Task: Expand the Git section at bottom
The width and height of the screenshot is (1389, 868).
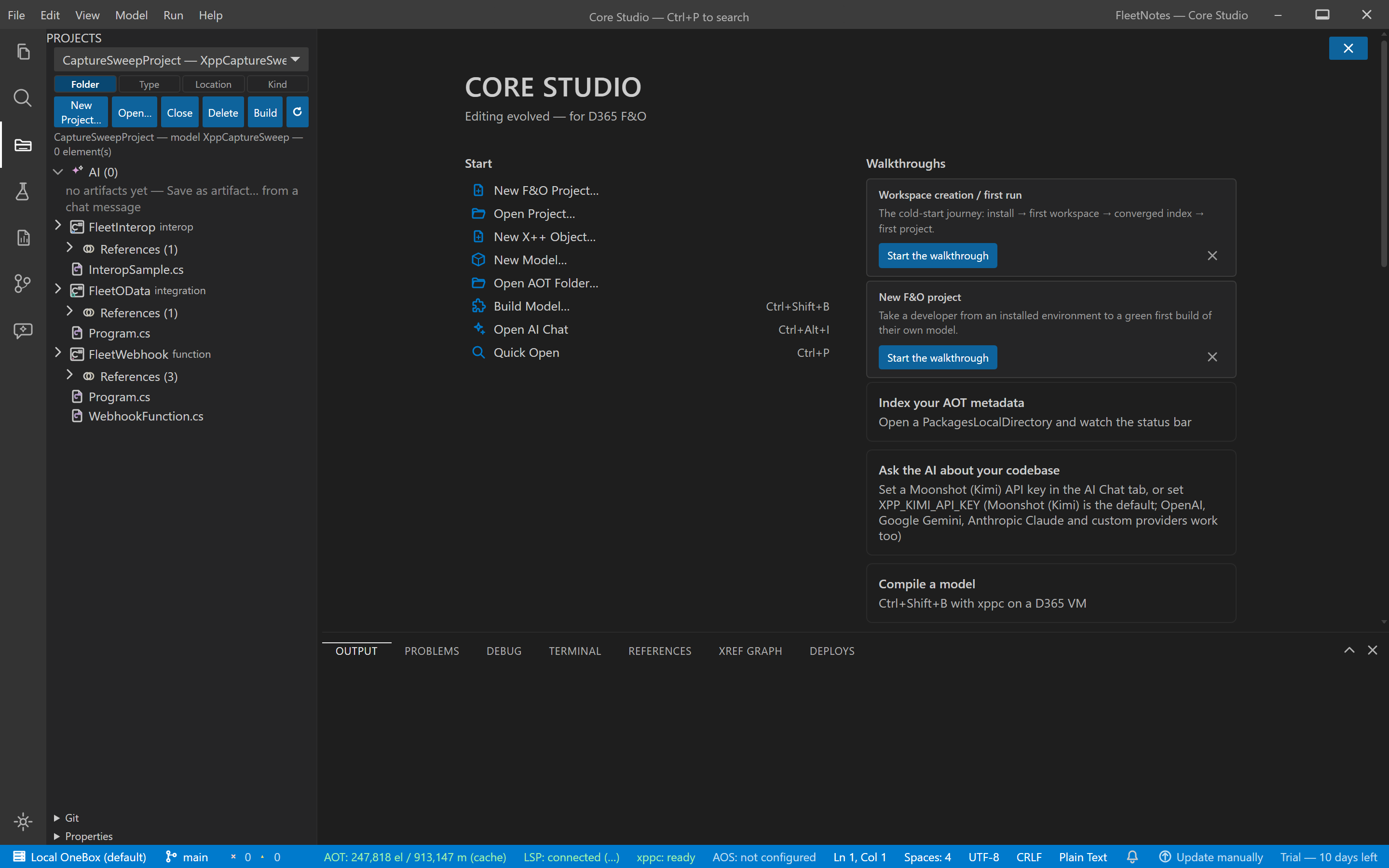Action: [57, 818]
